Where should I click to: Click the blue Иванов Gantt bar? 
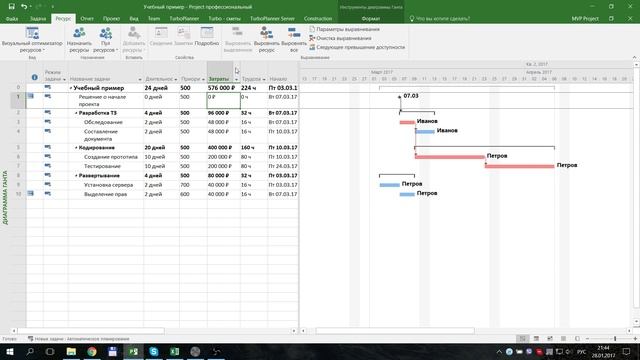pos(425,132)
